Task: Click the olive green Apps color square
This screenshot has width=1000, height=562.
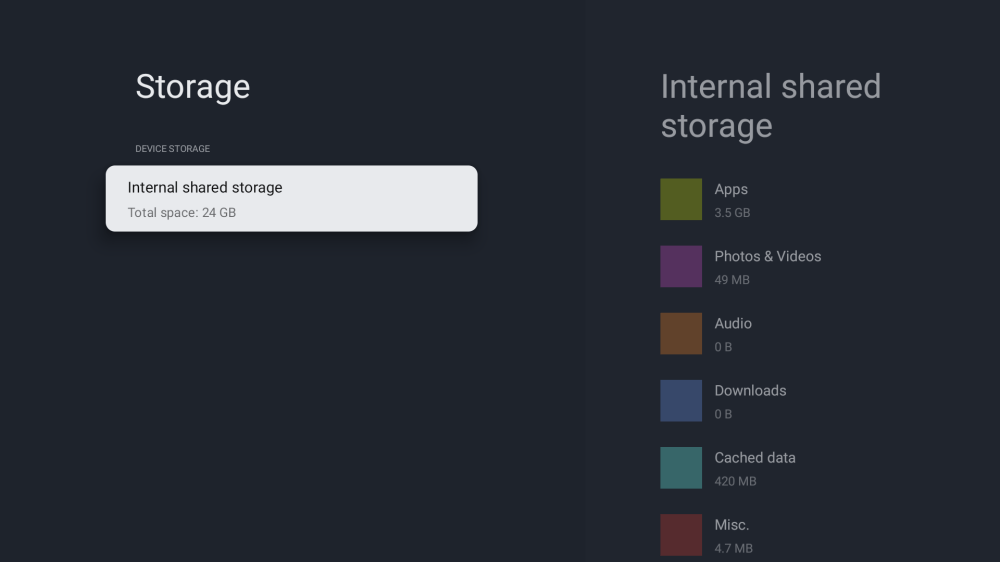Action: [x=681, y=199]
